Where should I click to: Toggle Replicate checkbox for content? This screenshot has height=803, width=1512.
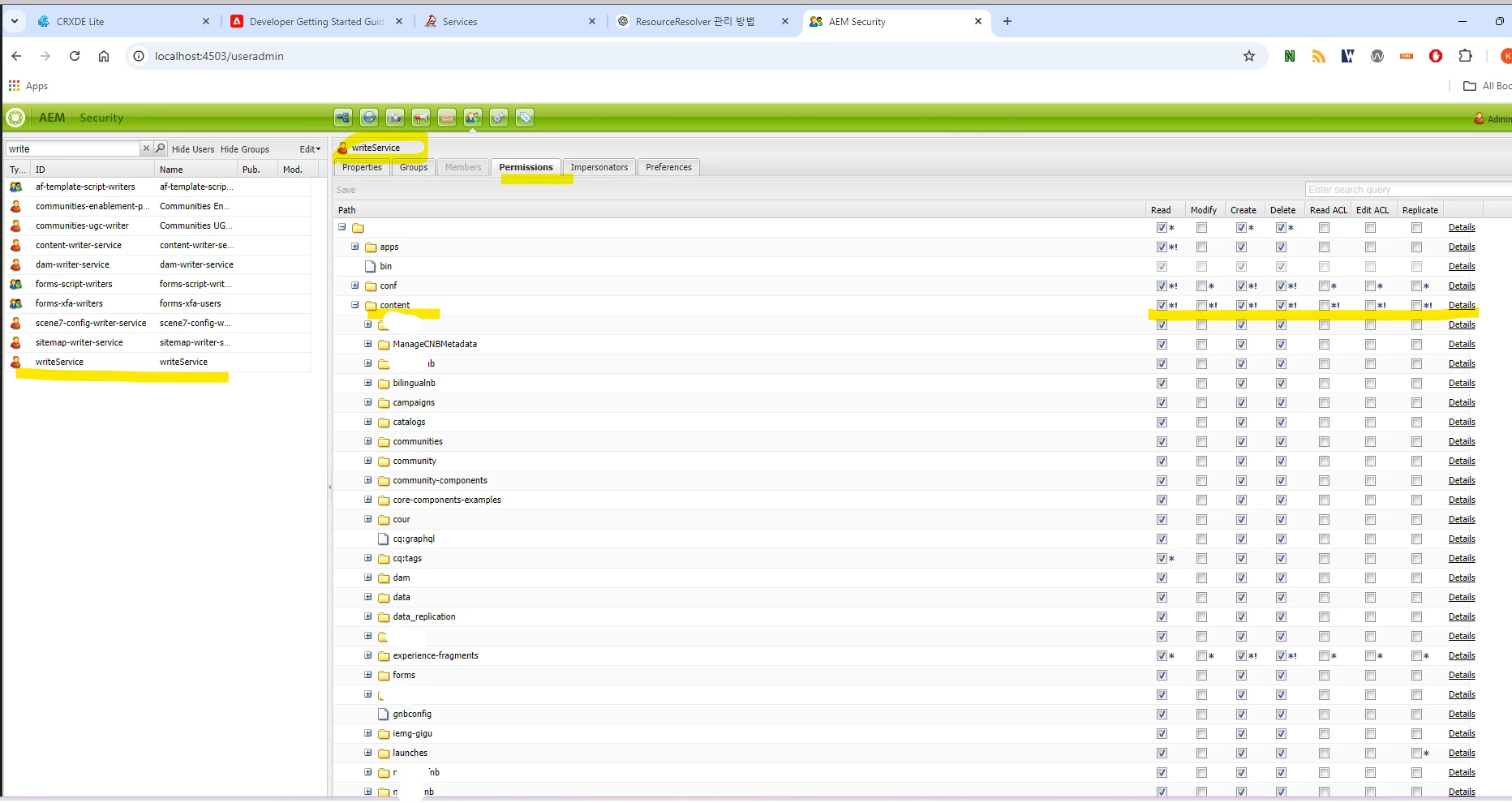pos(1416,305)
